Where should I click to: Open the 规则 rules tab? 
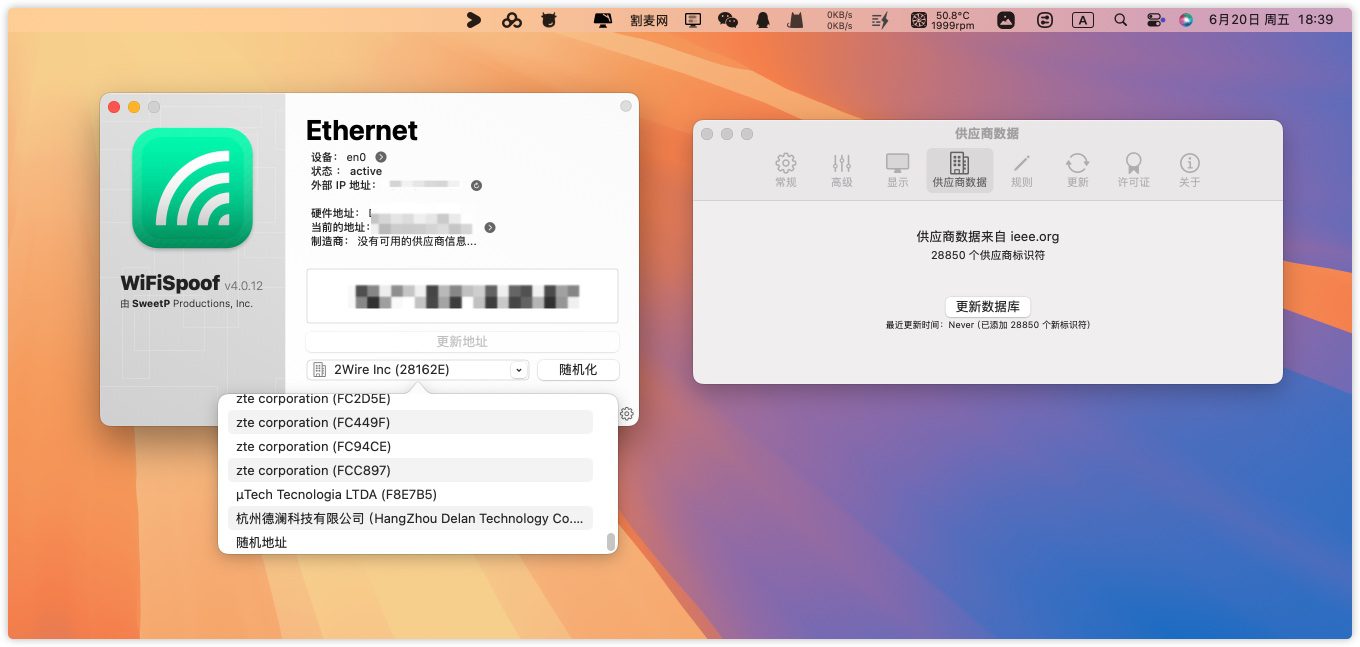pyautogui.click(x=1021, y=170)
